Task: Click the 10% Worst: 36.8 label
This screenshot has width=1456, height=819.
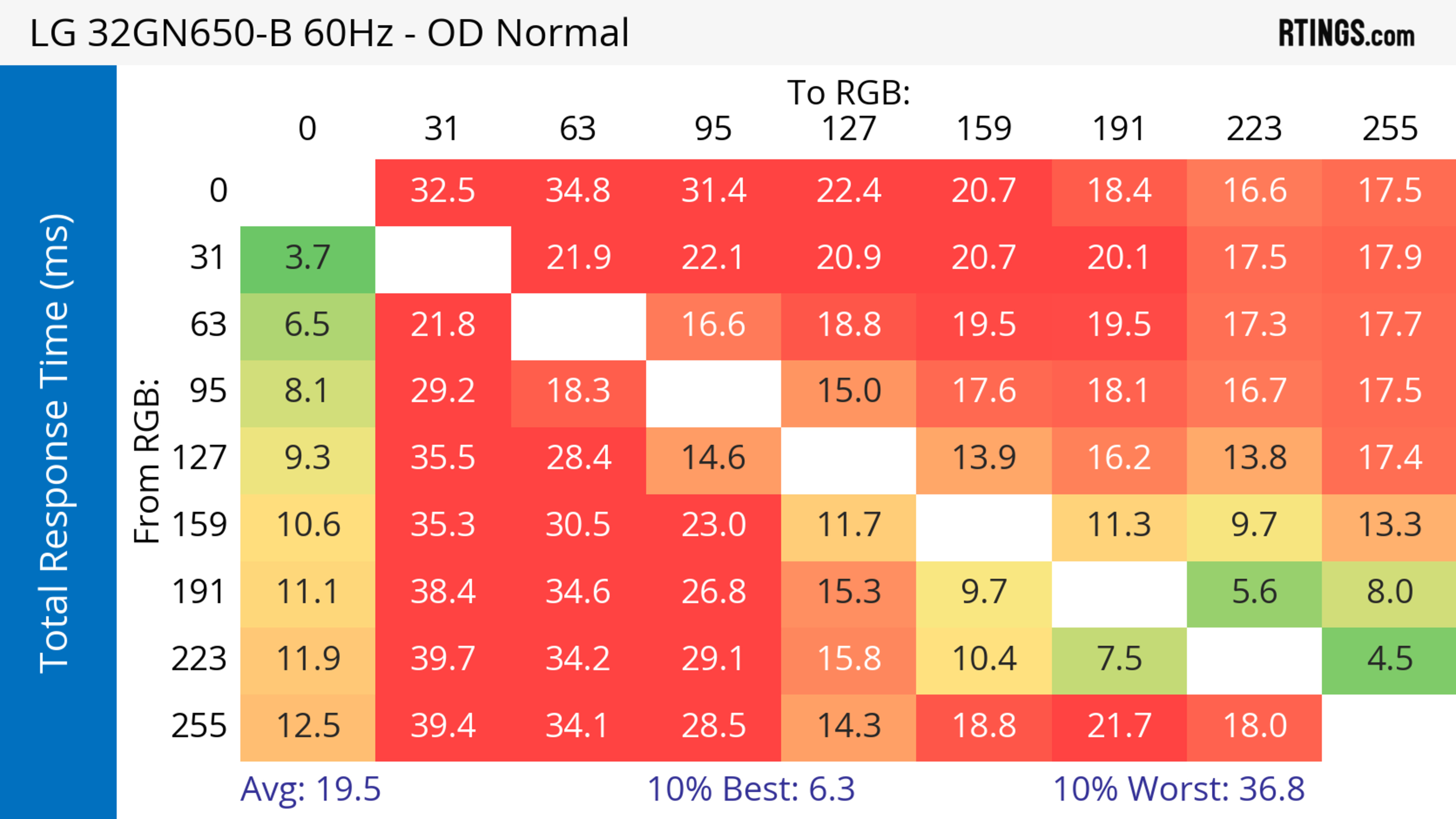Action: point(1179,789)
